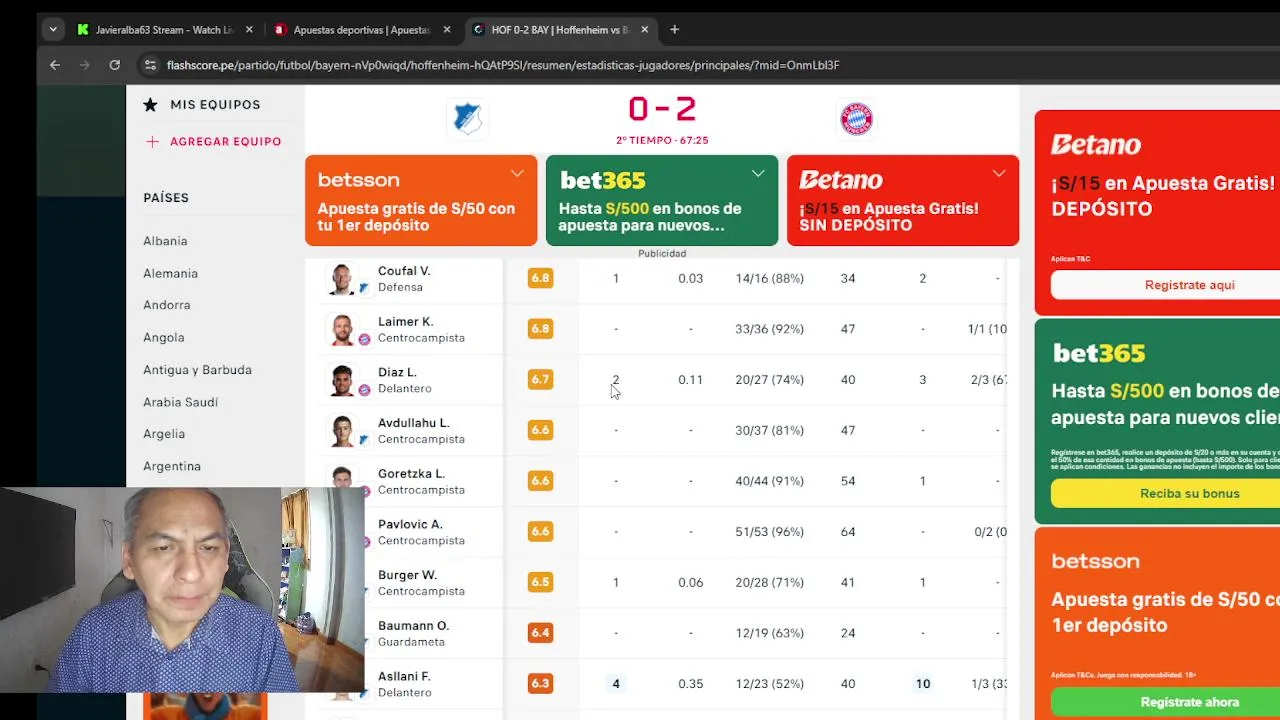Open Laimer K. player name
Image resolution: width=1280 pixels, height=720 pixels.
[x=405, y=322]
